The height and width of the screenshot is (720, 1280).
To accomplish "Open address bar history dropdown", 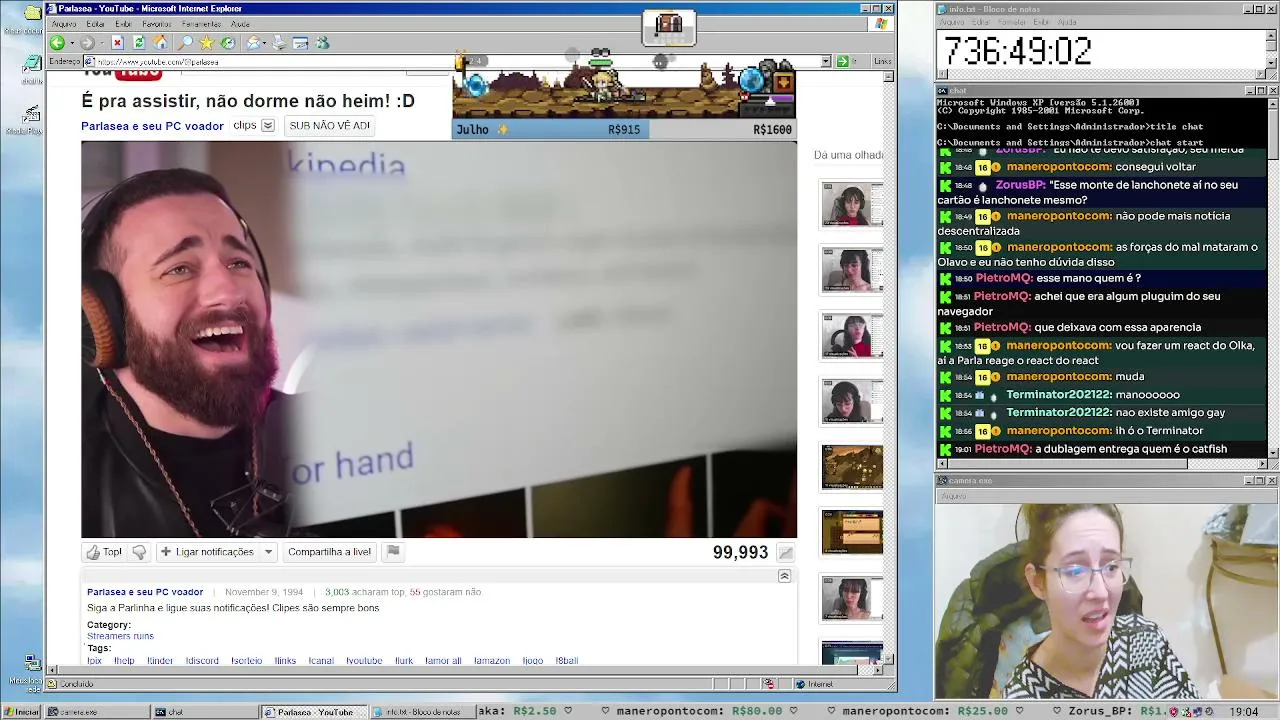I will [826, 61].
